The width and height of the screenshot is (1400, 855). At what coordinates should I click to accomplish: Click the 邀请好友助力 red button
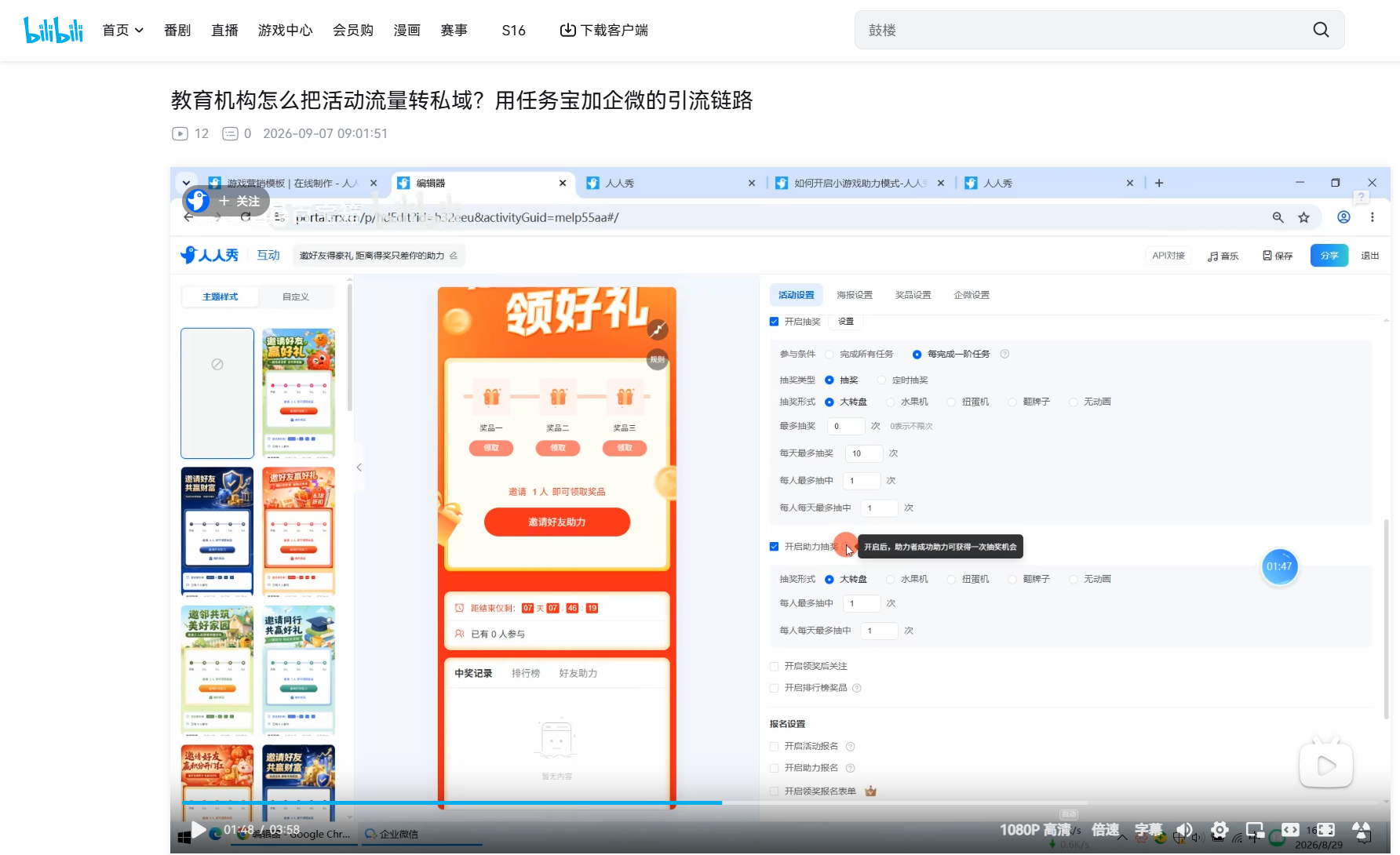pyautogui.click(x=557, y=522)
